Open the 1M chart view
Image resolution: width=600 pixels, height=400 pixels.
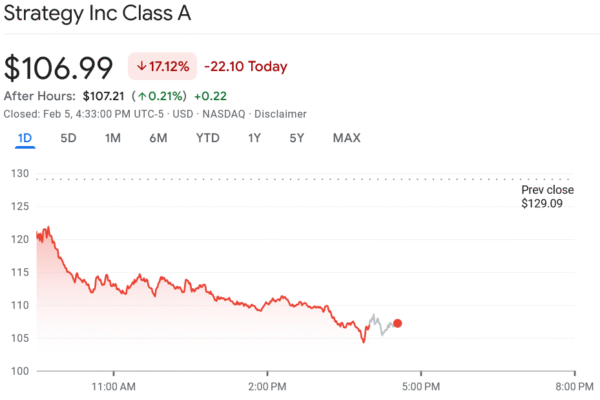[x=113, y=138]
